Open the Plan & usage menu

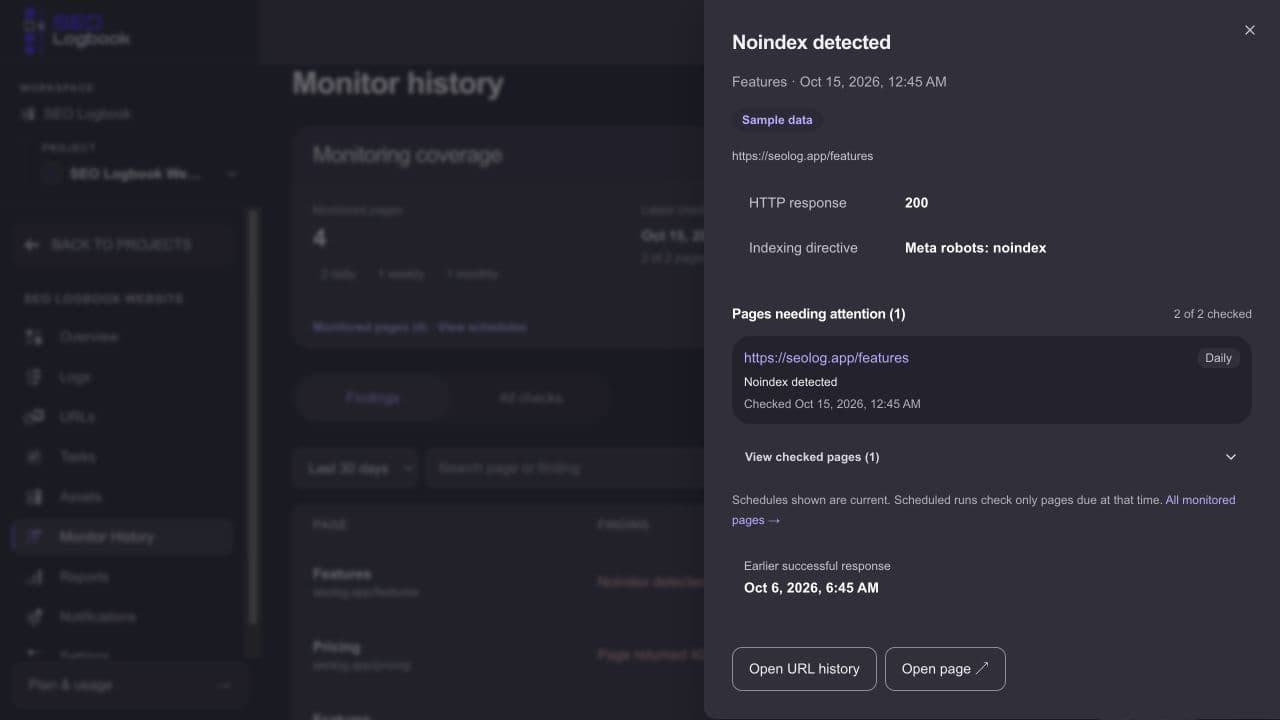click(130, 685)
